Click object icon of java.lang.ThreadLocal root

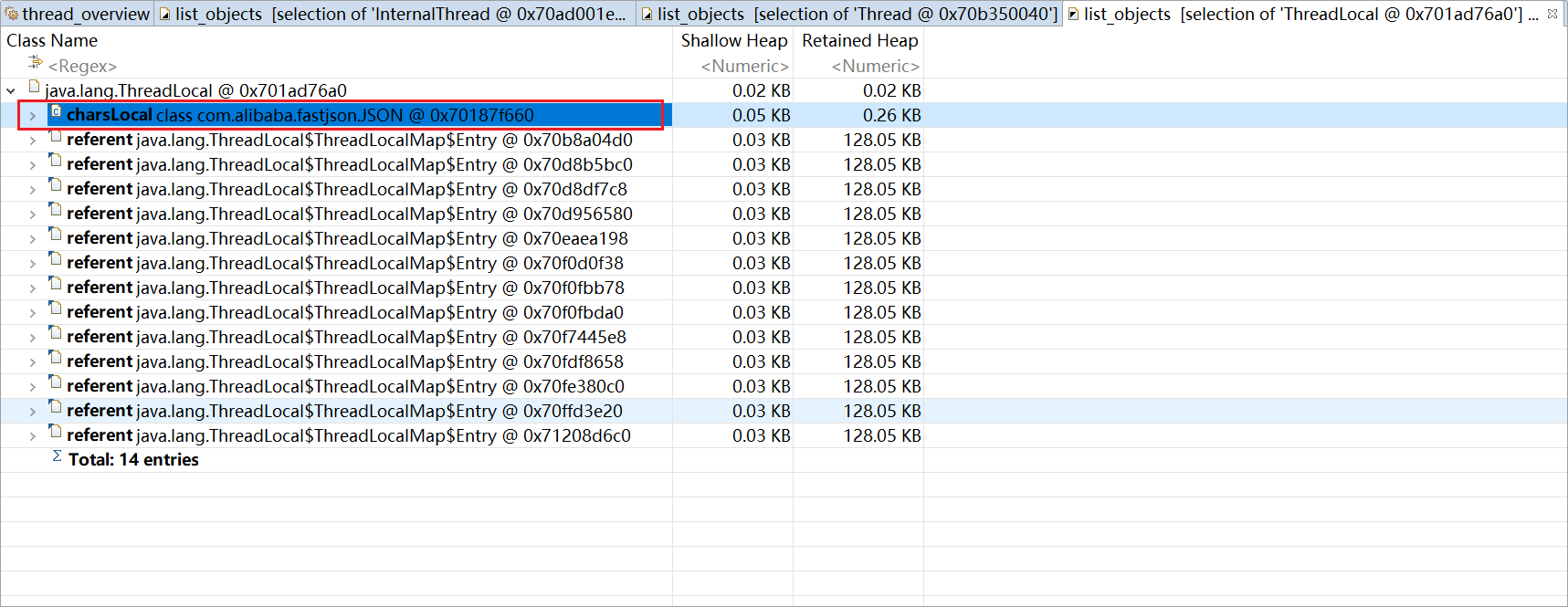[x=35, y=87]
